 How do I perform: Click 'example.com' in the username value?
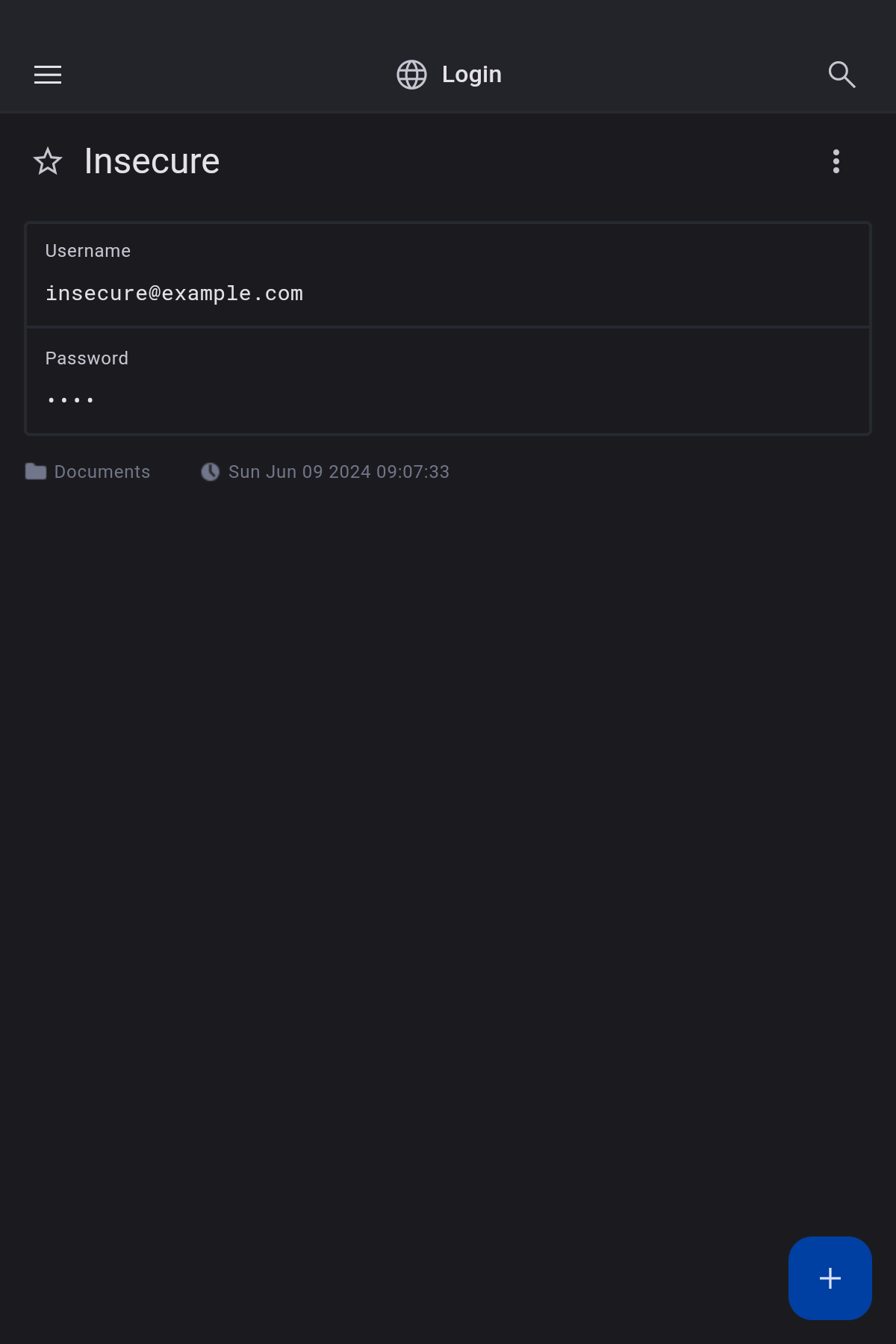click(x=232, y=293)
